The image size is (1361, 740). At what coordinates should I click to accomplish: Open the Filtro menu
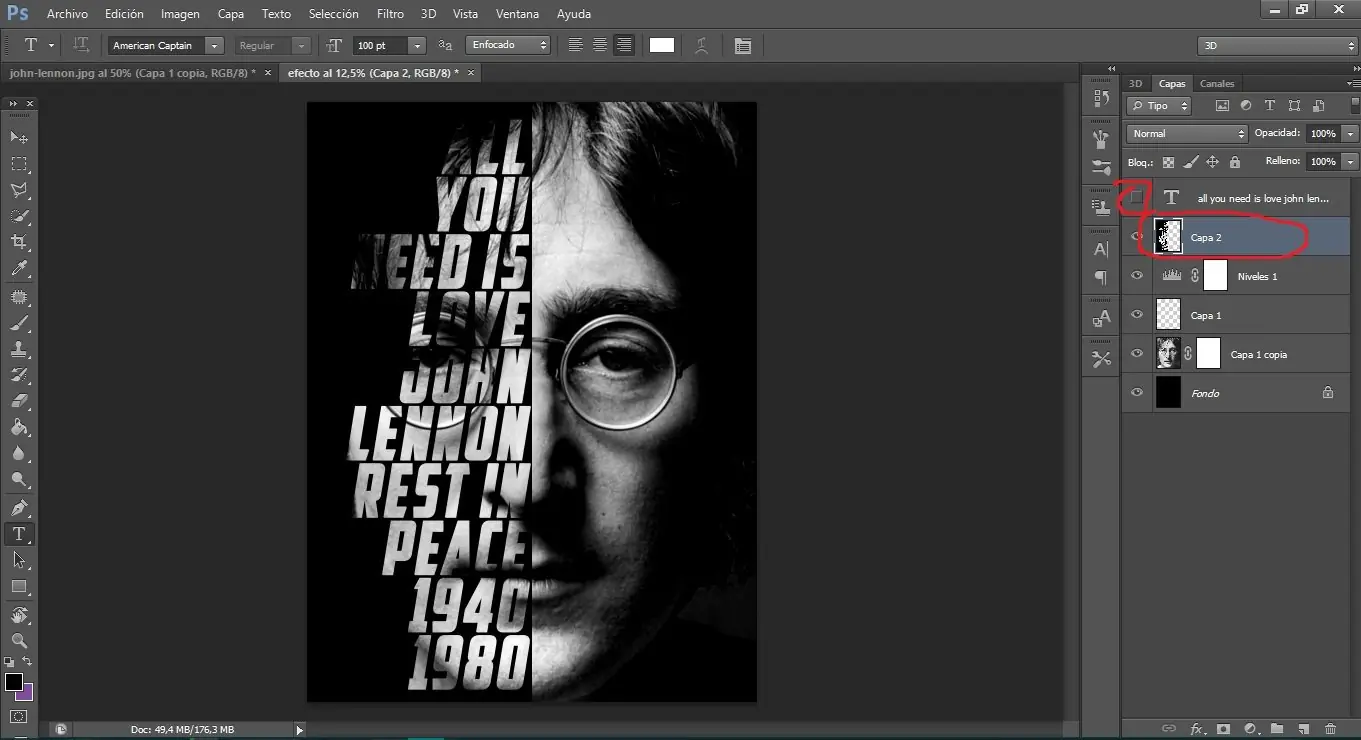point(390,13)
